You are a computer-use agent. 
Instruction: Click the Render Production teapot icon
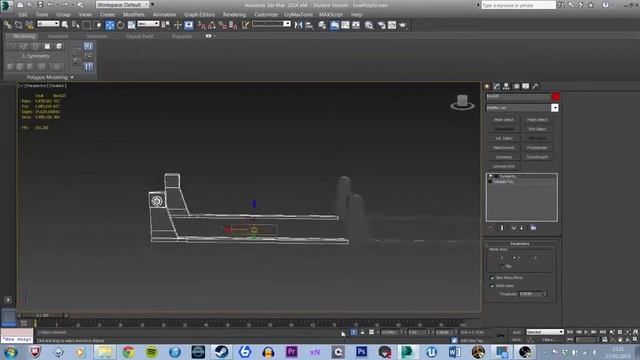[x=403, y=25]
